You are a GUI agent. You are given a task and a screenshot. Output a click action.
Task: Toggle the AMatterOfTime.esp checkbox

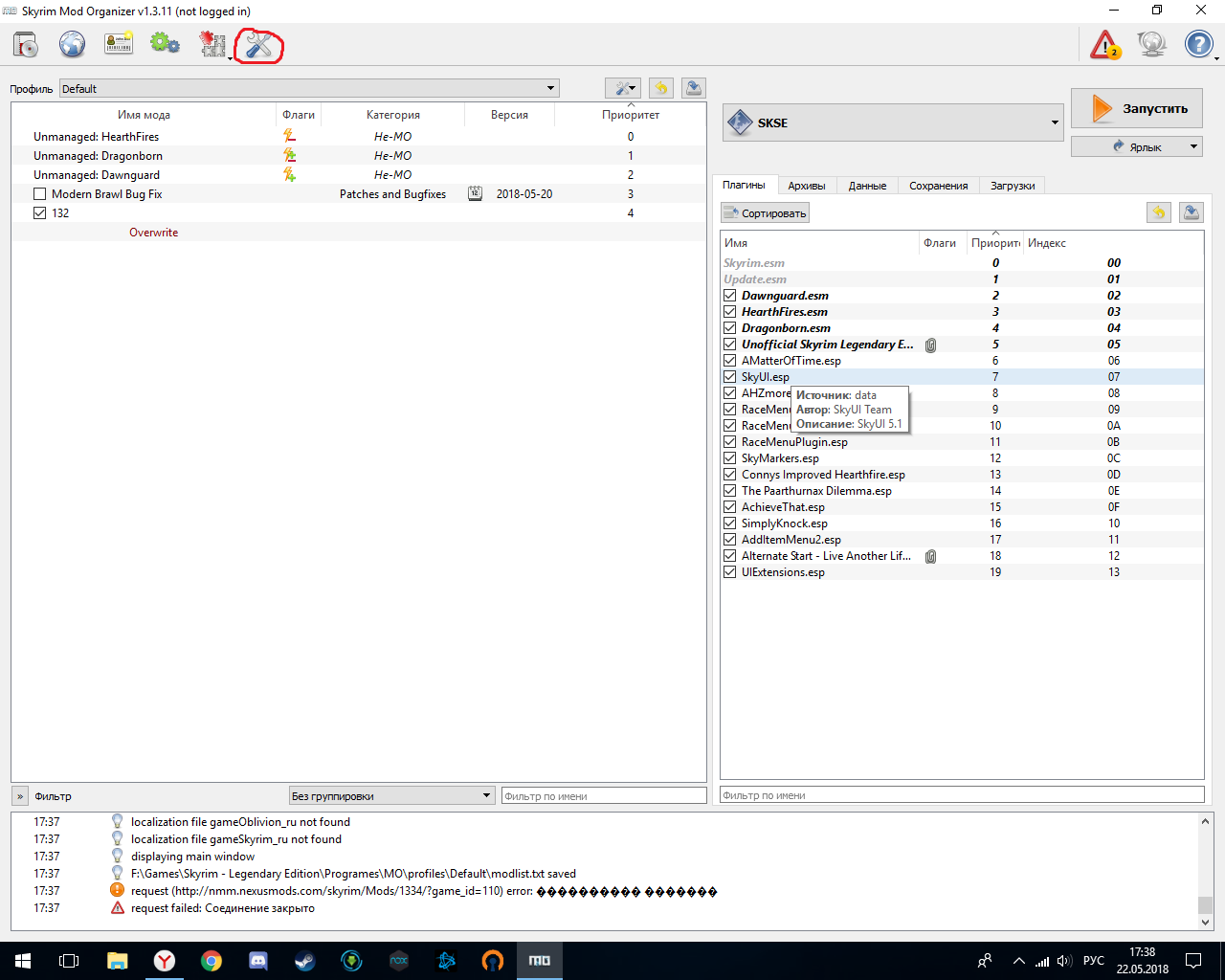(x=730, y=361)
